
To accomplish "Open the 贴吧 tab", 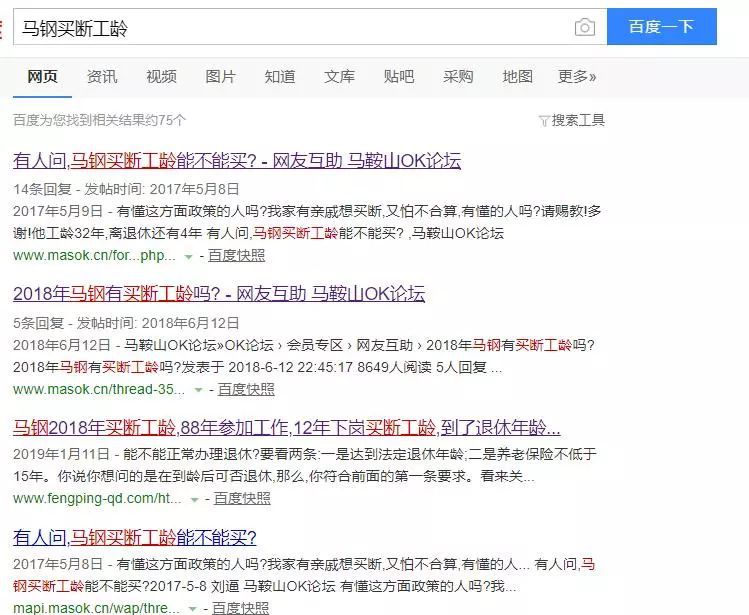I will (399, 76).
